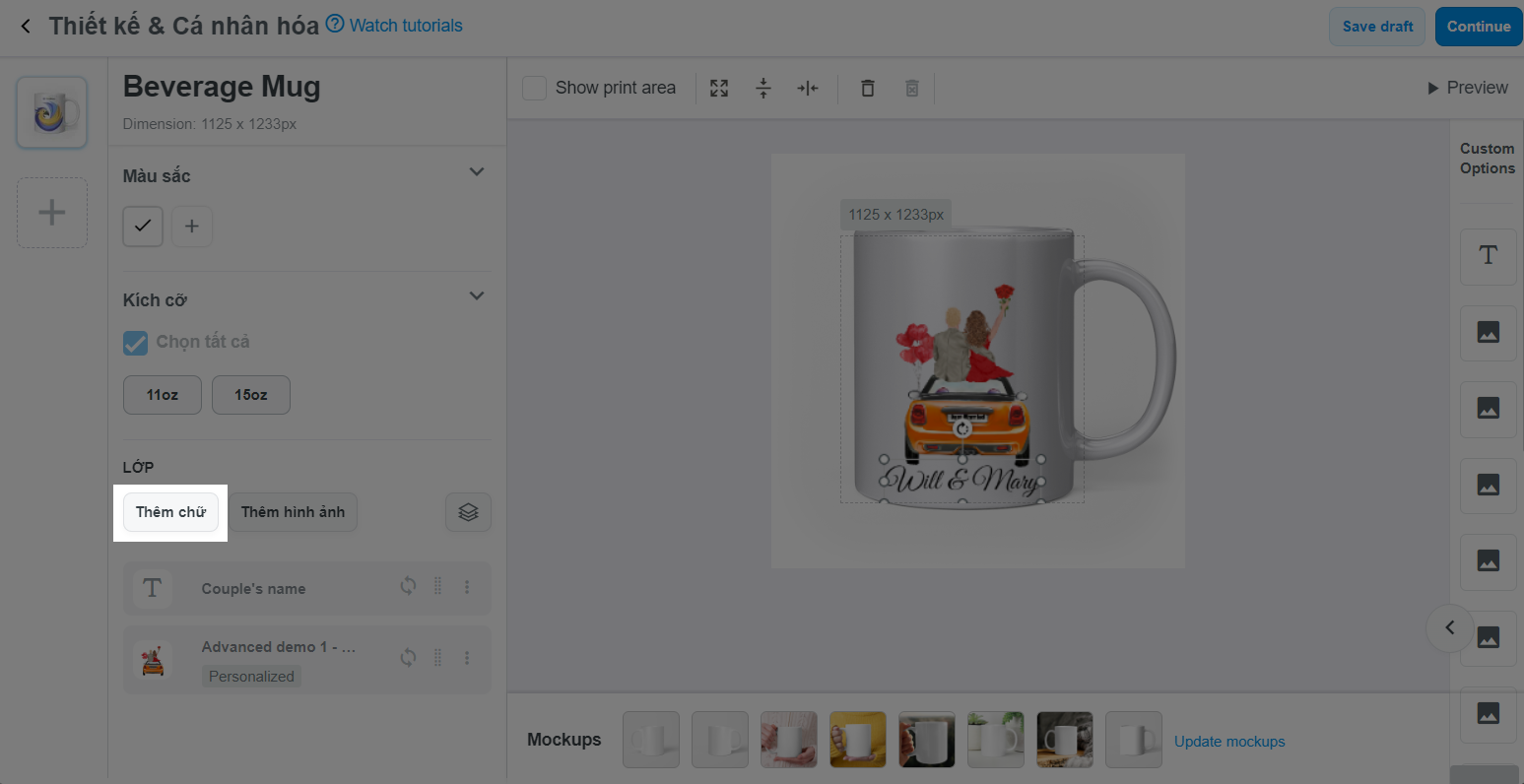Select the 11oz size
Screen dimensions: 1524x784
163,395
